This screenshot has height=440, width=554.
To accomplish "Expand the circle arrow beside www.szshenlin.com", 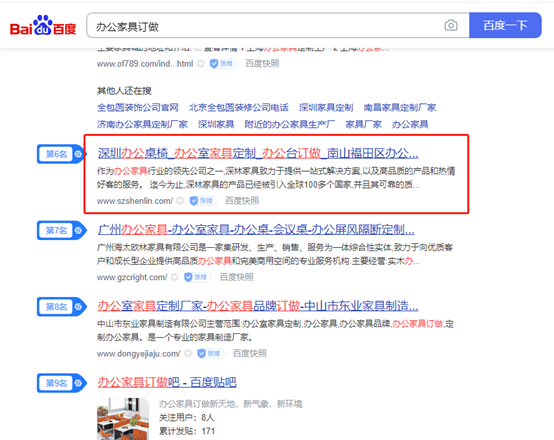I will (x=180, y=201).
